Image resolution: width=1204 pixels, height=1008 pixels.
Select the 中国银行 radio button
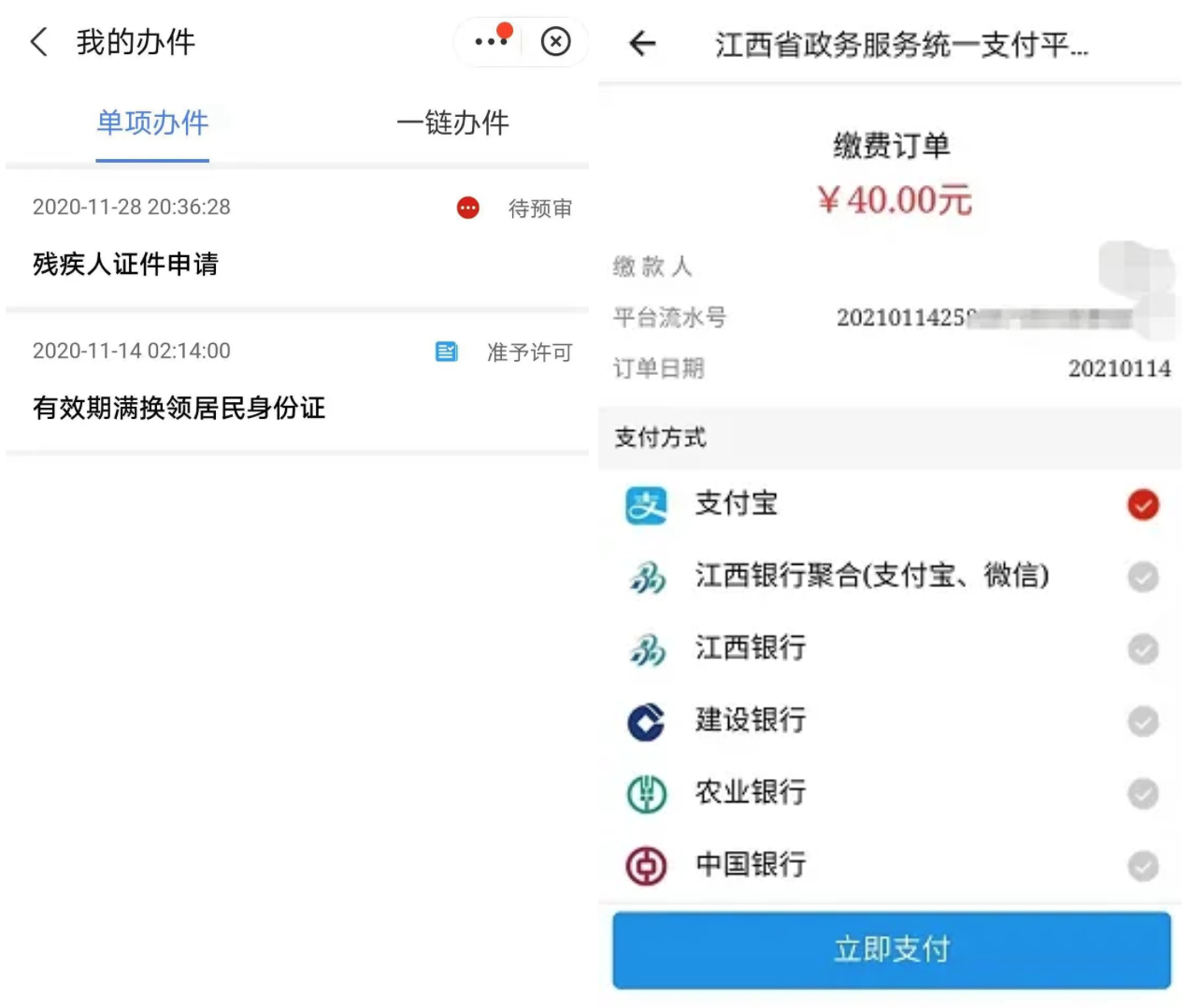[1143, 866]
